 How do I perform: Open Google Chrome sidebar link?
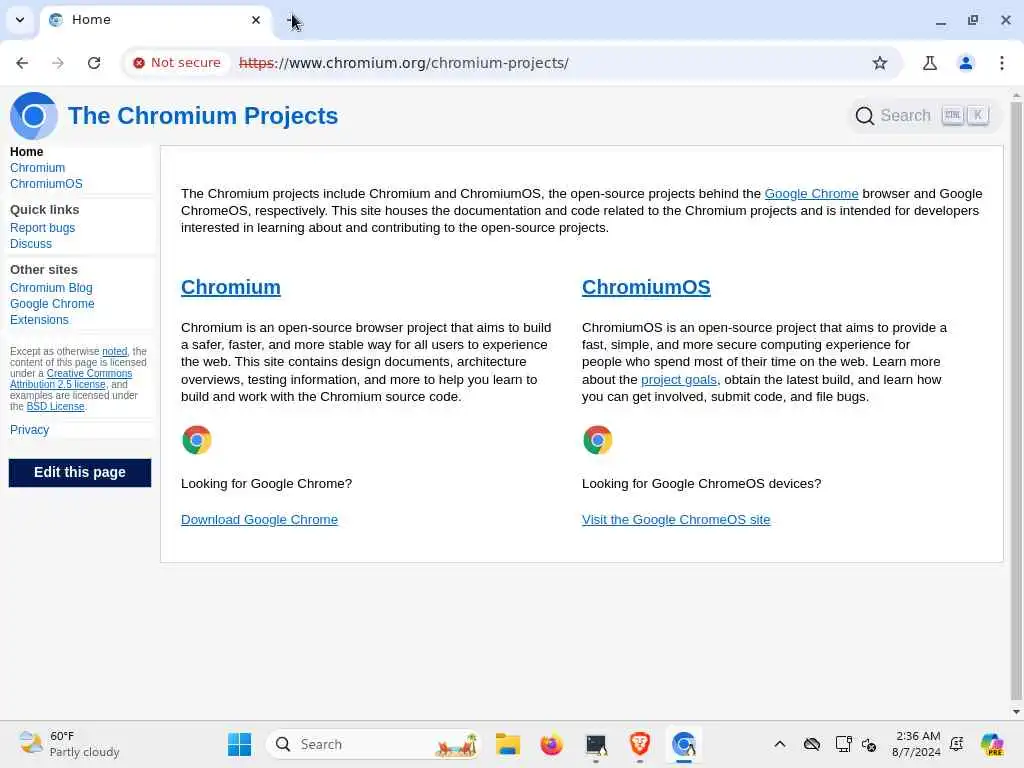tap(52, 304)
